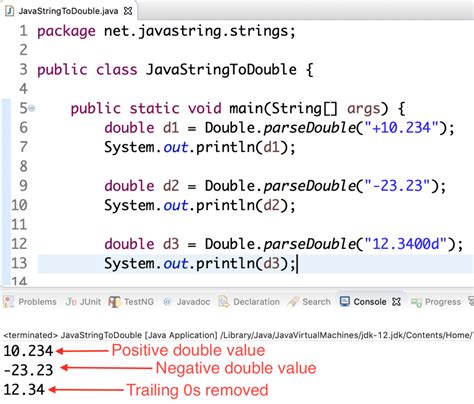Click the JUnit view icon
474x404 pixels.
(71, 302)
